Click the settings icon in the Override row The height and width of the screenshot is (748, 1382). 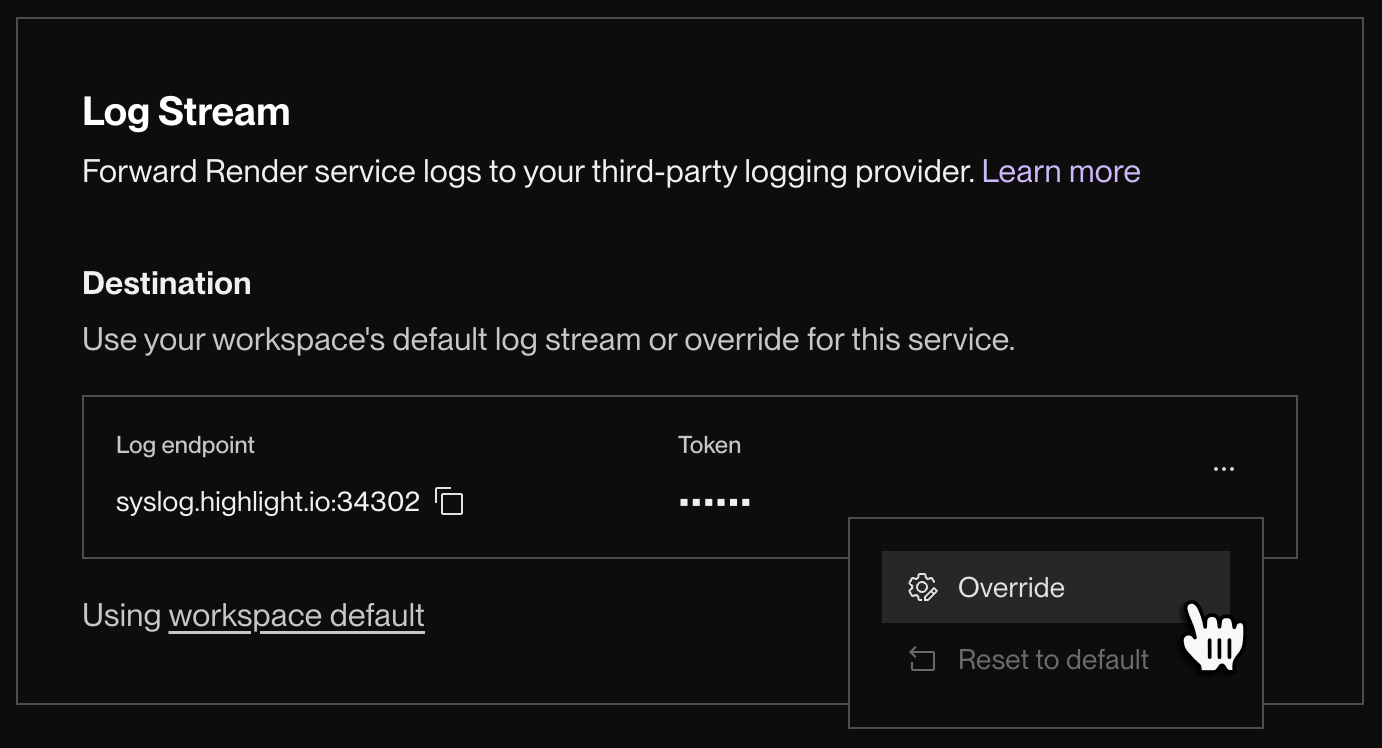[x=923, y=587]
